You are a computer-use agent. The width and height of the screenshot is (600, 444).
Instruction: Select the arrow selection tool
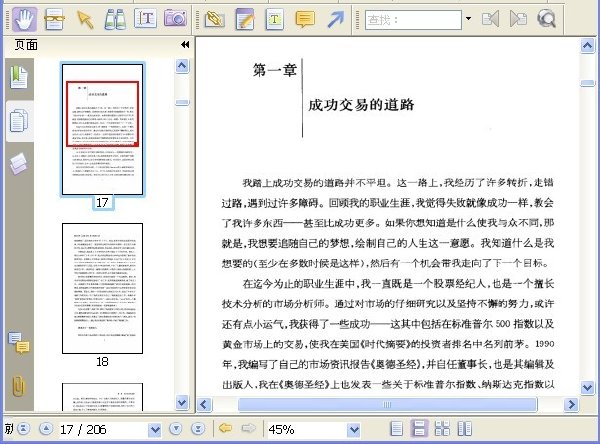tap(85, 19)
